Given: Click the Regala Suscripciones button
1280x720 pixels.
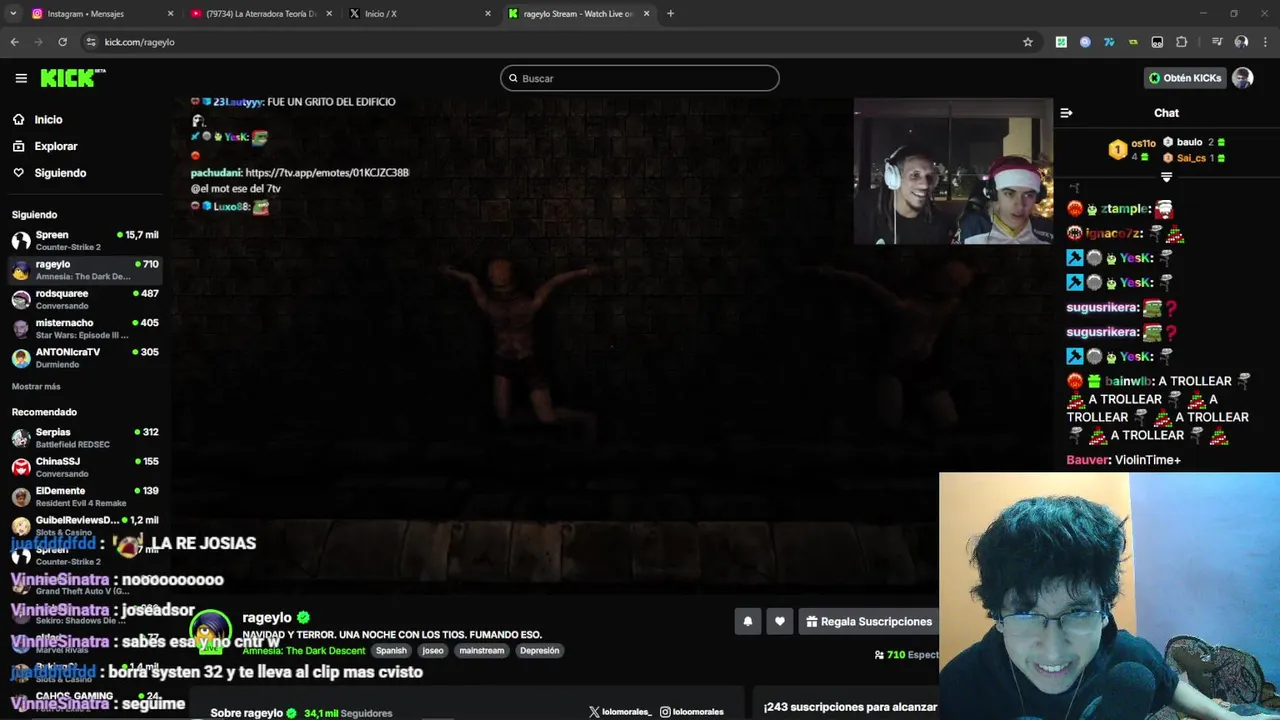Looking at the screenshot, I should pos(868,621).
